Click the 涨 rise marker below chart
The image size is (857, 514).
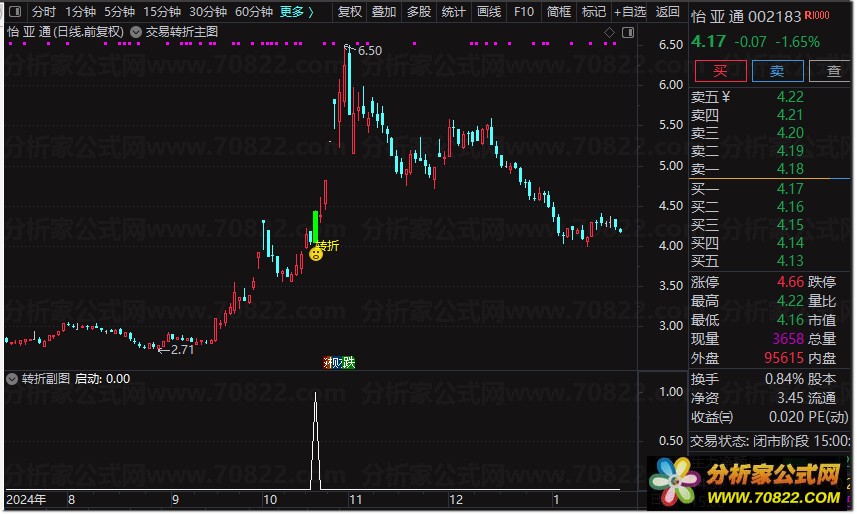coord(327,363)
